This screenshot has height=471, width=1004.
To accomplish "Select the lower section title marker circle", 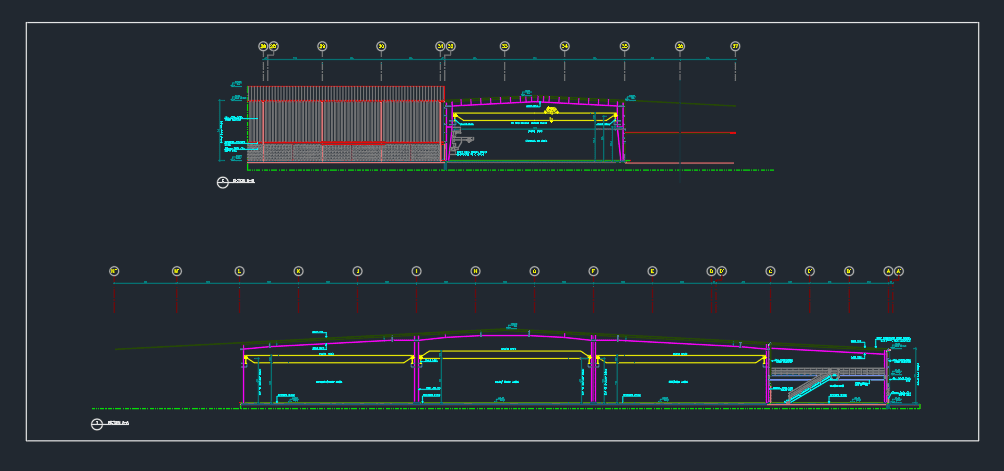I will click(x=97, y=424).
